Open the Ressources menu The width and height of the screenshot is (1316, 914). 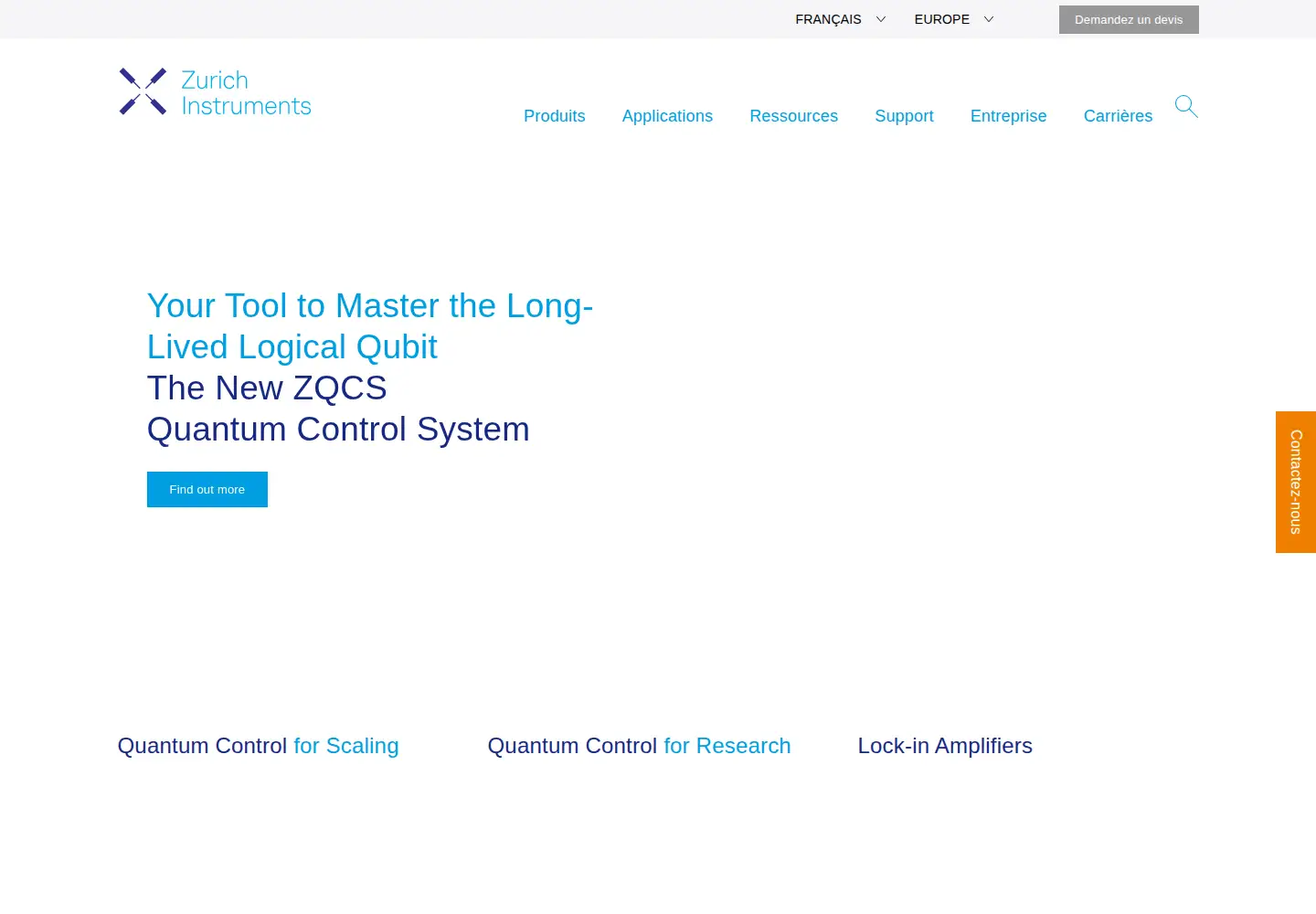(793, 116)
